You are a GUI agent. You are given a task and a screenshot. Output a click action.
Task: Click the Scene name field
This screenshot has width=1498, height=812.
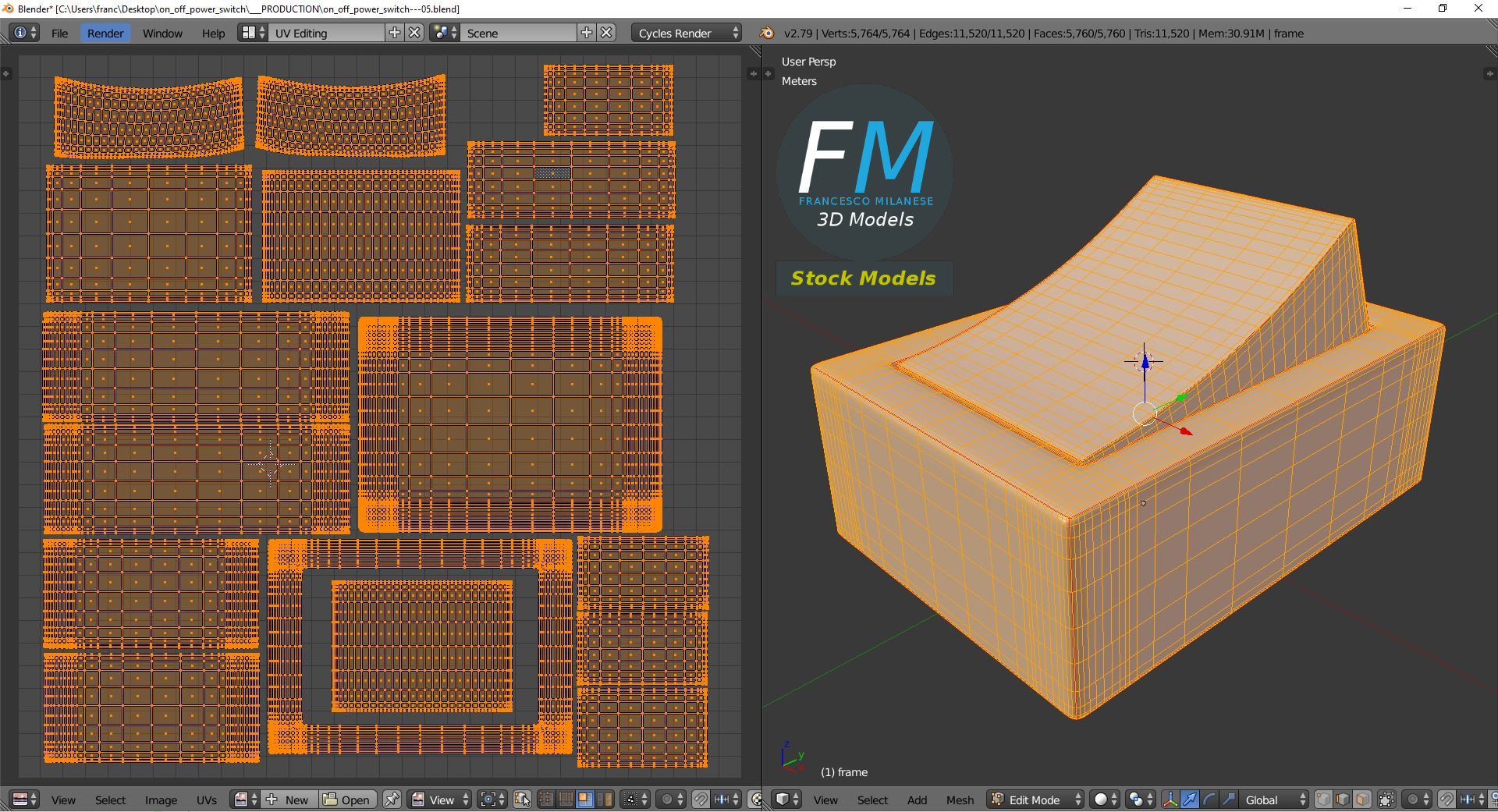pos(518,33)
